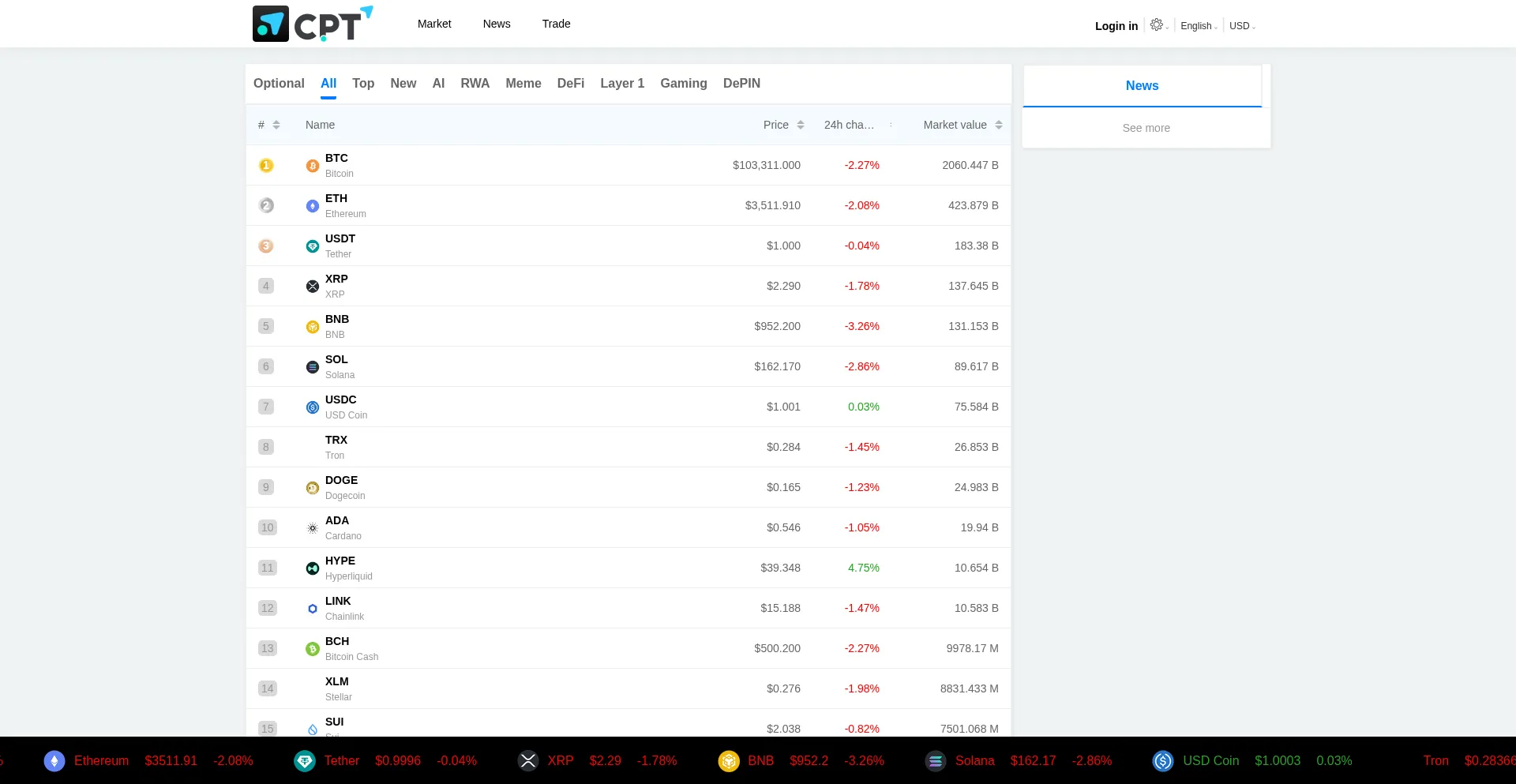The image size is (1516, 784).
Task: Switch to the Meme category tab
Action: (523, 83)
